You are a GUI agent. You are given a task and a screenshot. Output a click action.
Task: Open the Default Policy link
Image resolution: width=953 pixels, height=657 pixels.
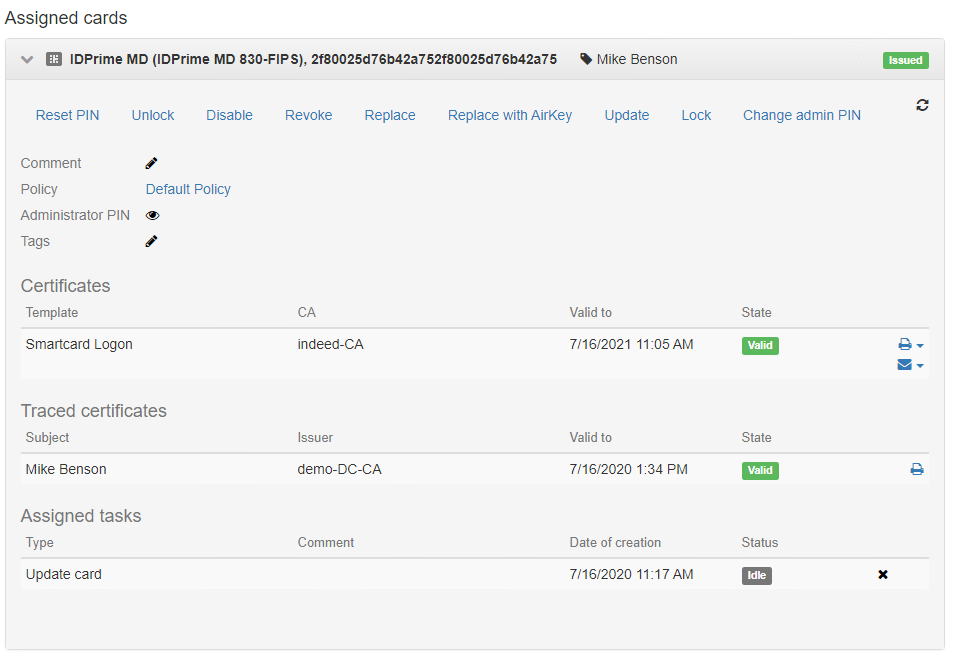click(x=188, y=189)
